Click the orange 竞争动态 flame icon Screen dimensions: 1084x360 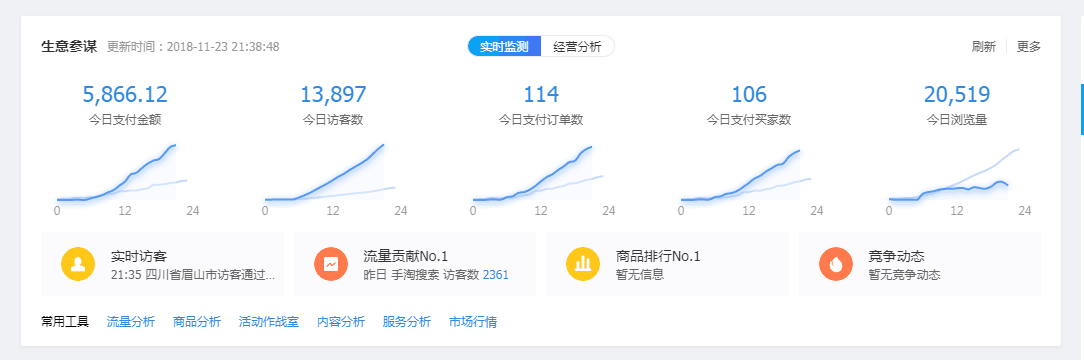click(x=836, y=264)
